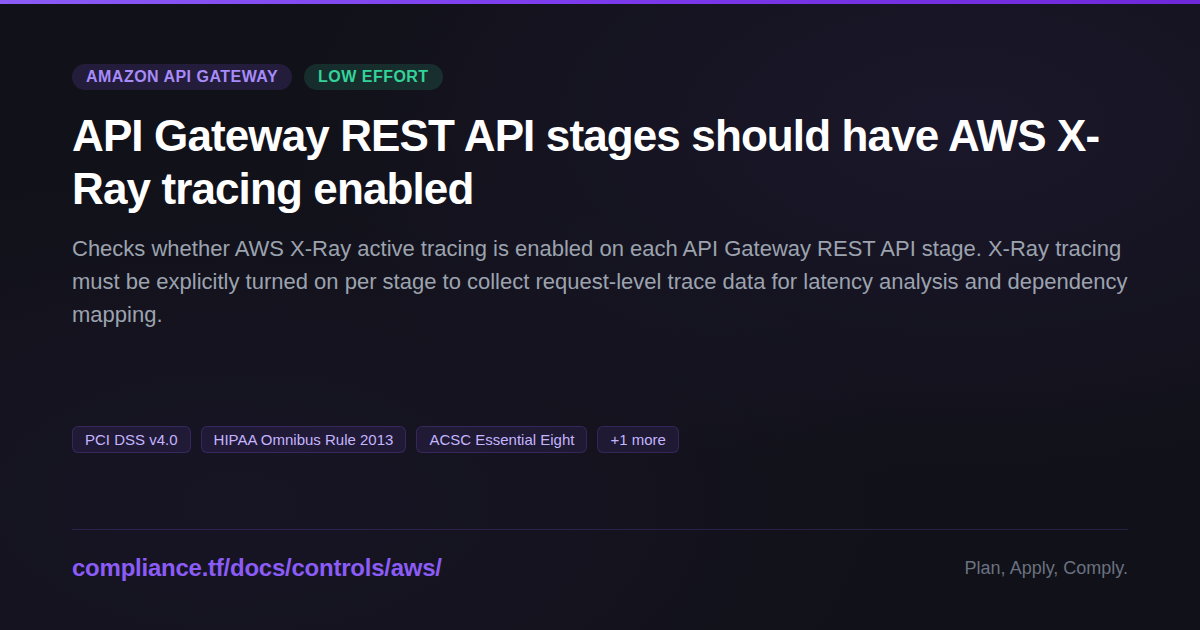The width and height of the screenshot is (1200, 630).
Task: Expand the +1 more frameworks tag
Action: 638,440
